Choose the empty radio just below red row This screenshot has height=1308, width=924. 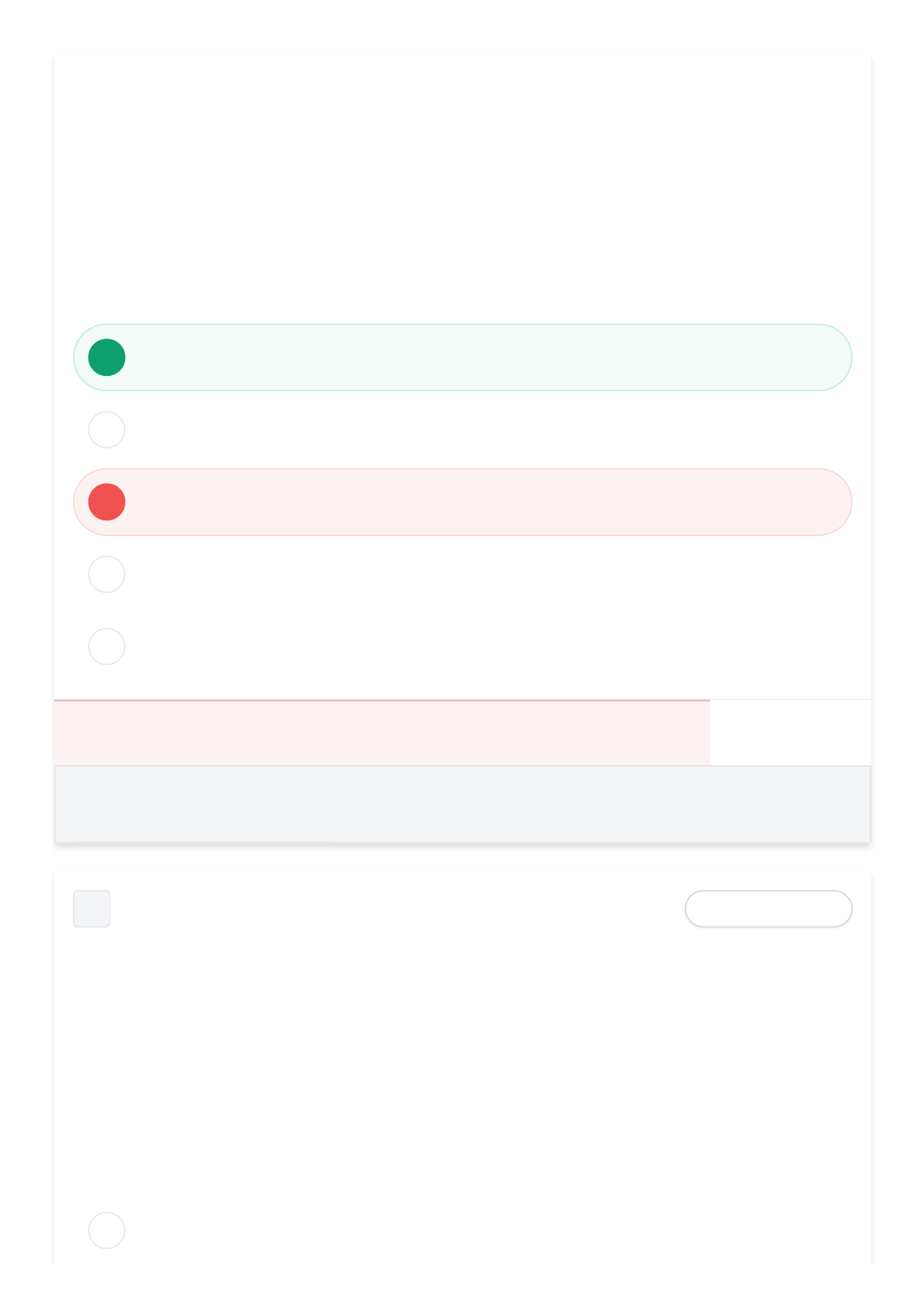click(107, 574)
